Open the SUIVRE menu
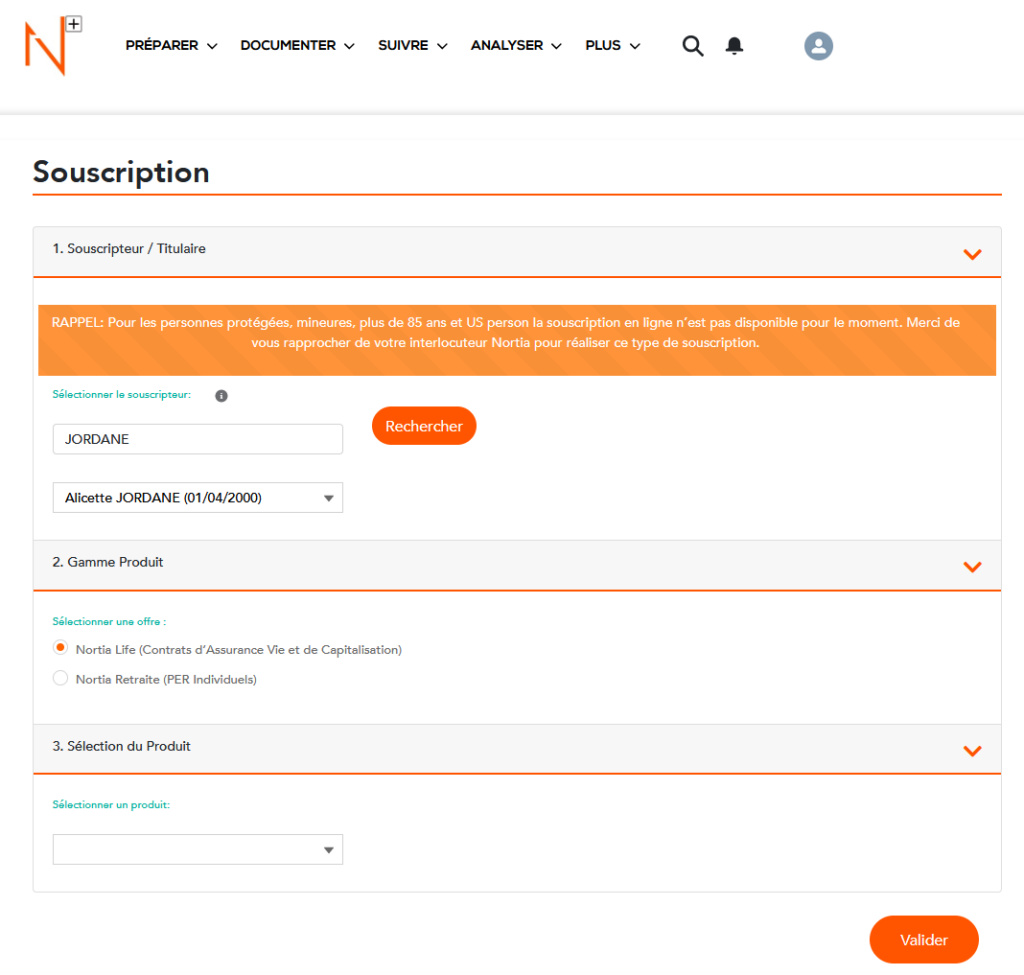The width and height of the screenshot is (1024, 975). coord(412,46)
